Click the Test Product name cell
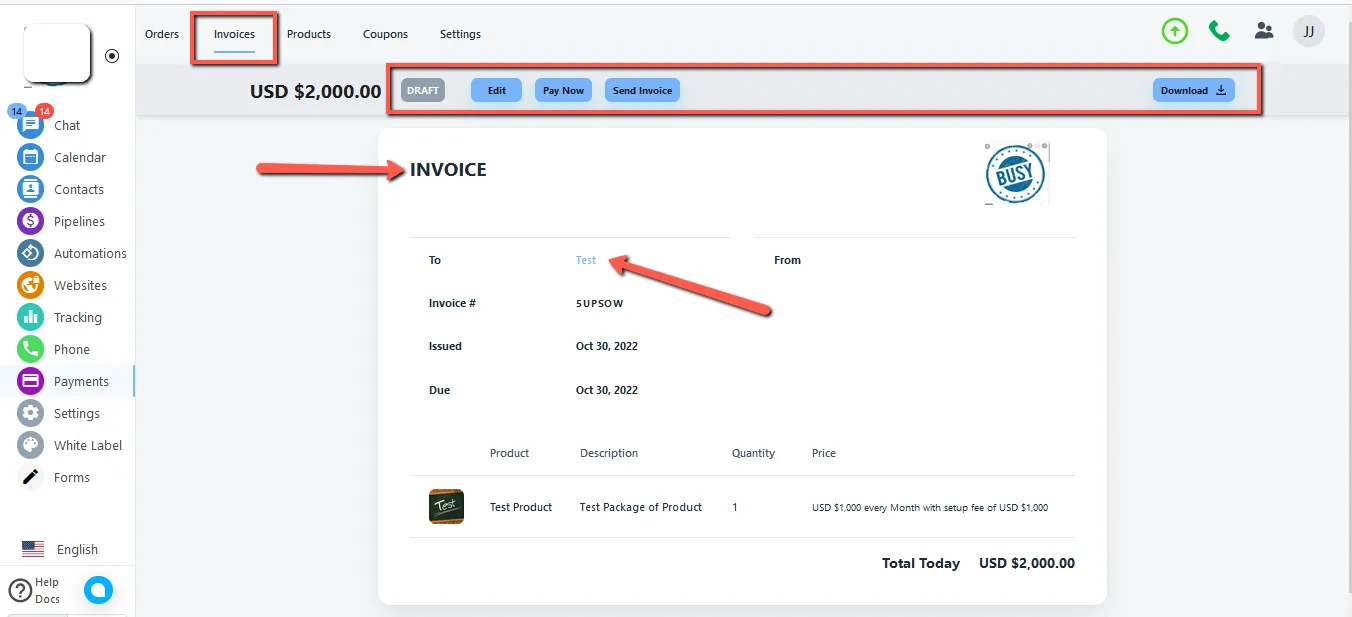Image resolution: width=1352 pixels, height=617 pixels. (x=521, y=507)
